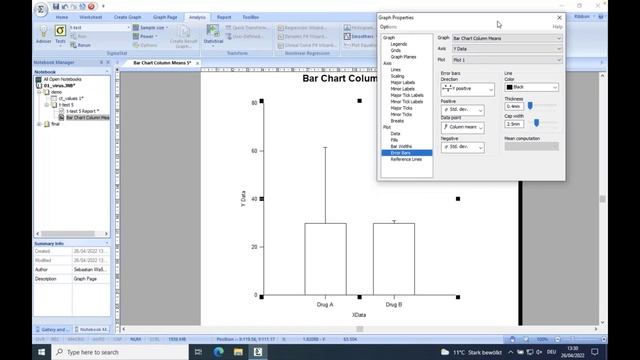
Task: Click the Rerun test icon
Action: 80,45
